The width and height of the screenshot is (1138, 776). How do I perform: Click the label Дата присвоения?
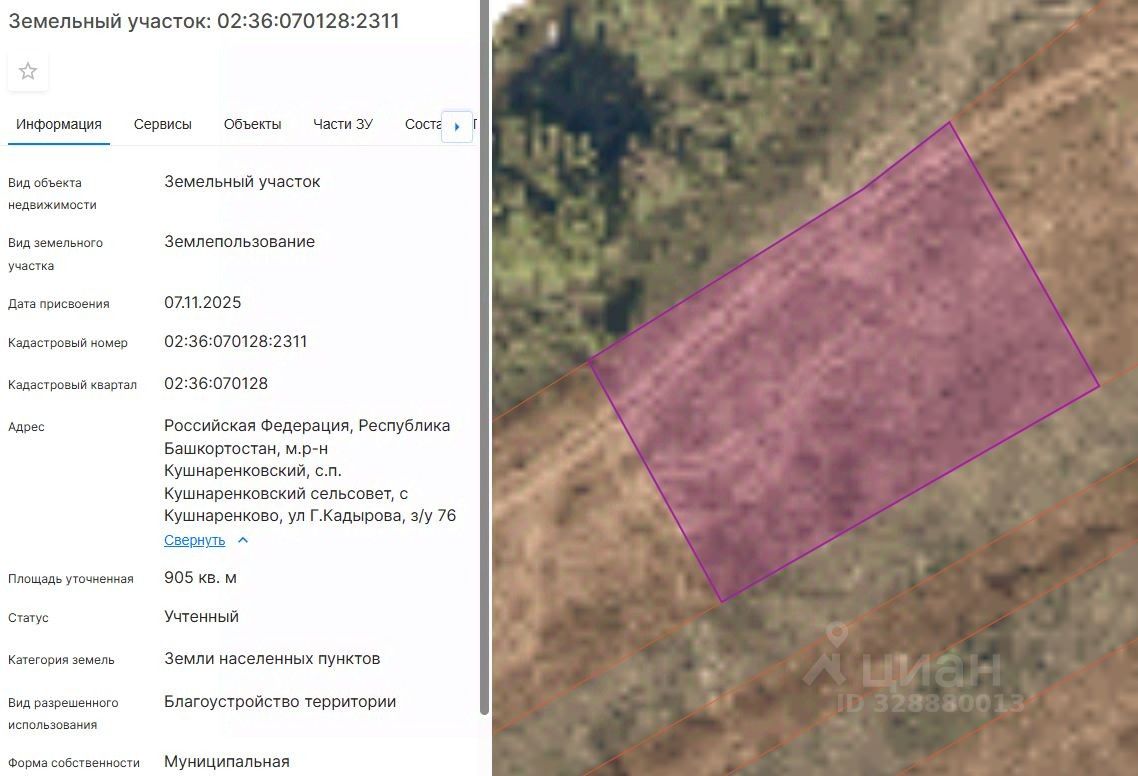[x=59, y=303]
